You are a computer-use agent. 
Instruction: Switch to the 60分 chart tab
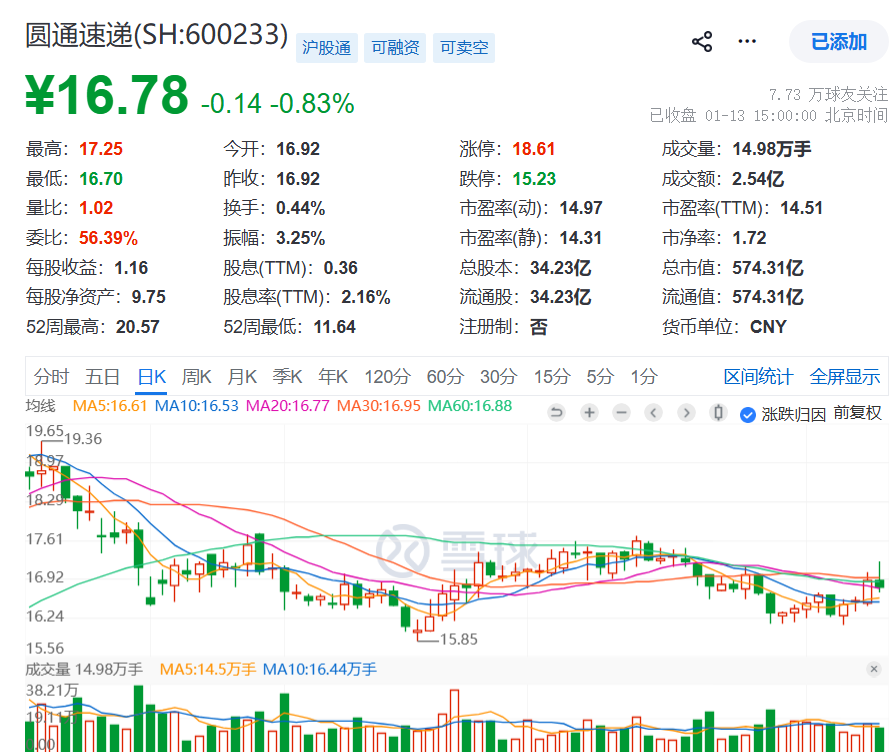coord(445,377)
